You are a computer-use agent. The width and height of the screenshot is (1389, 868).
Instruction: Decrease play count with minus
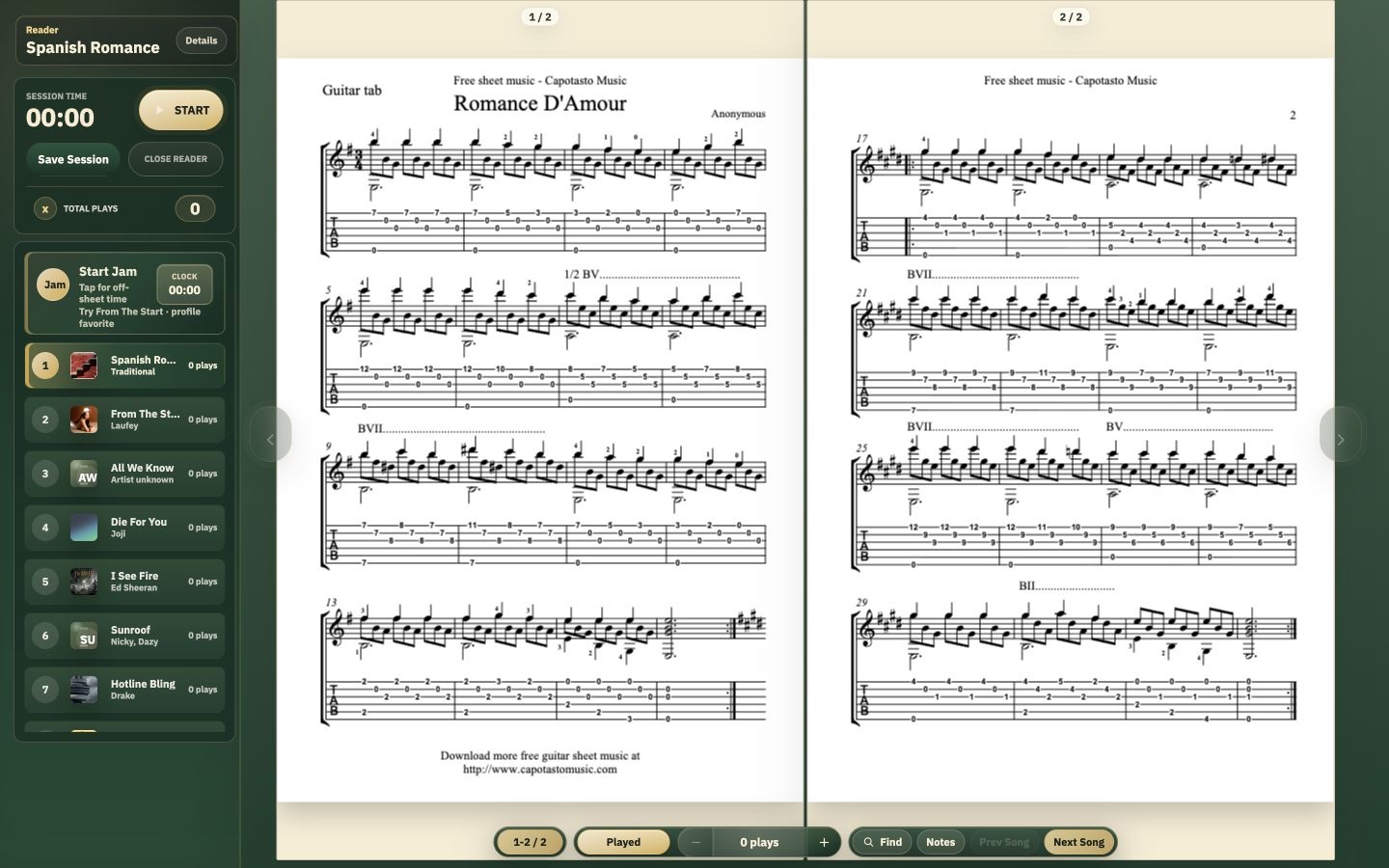point(695,842)
